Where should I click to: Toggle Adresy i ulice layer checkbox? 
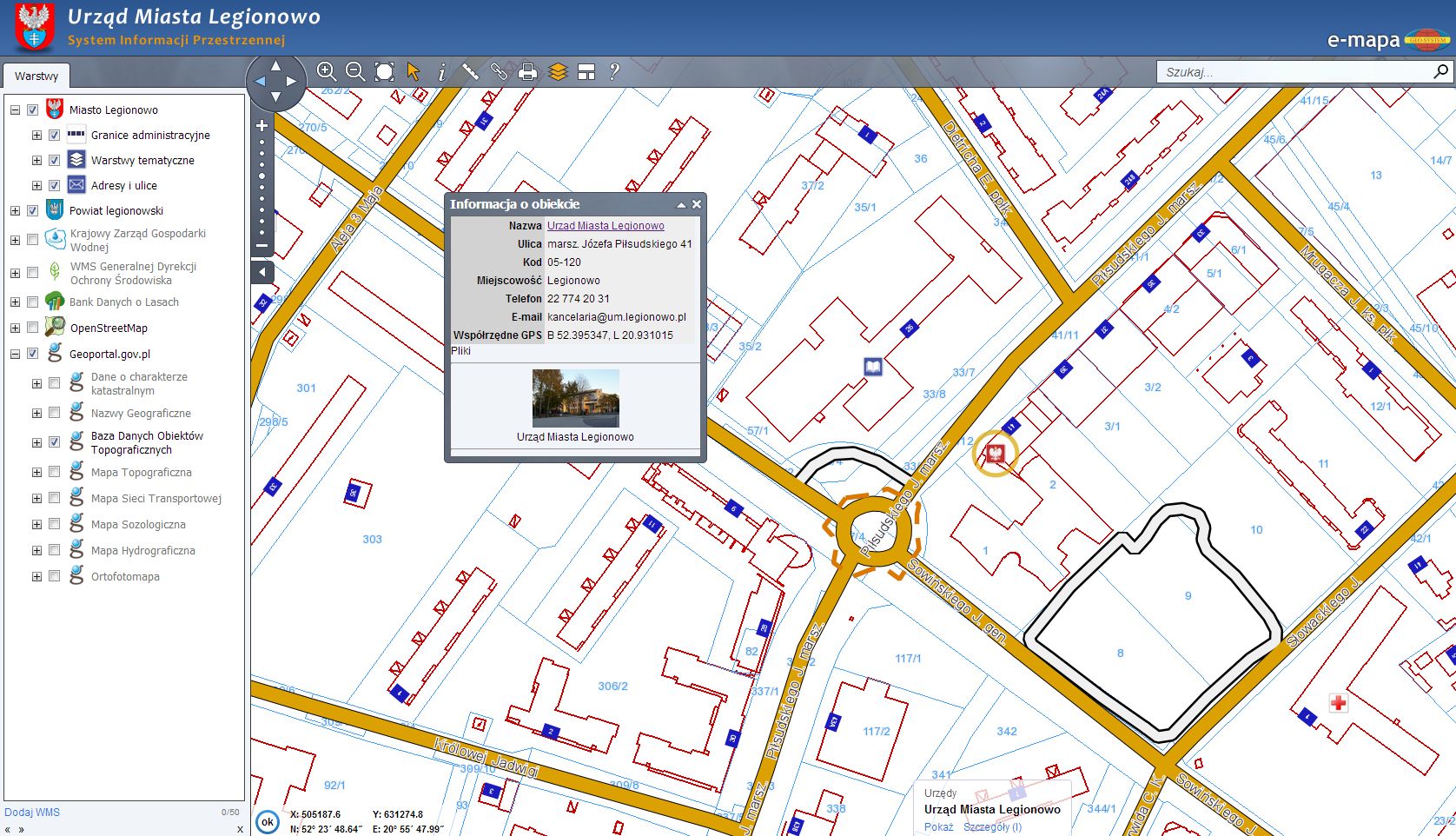click(54, 186)
